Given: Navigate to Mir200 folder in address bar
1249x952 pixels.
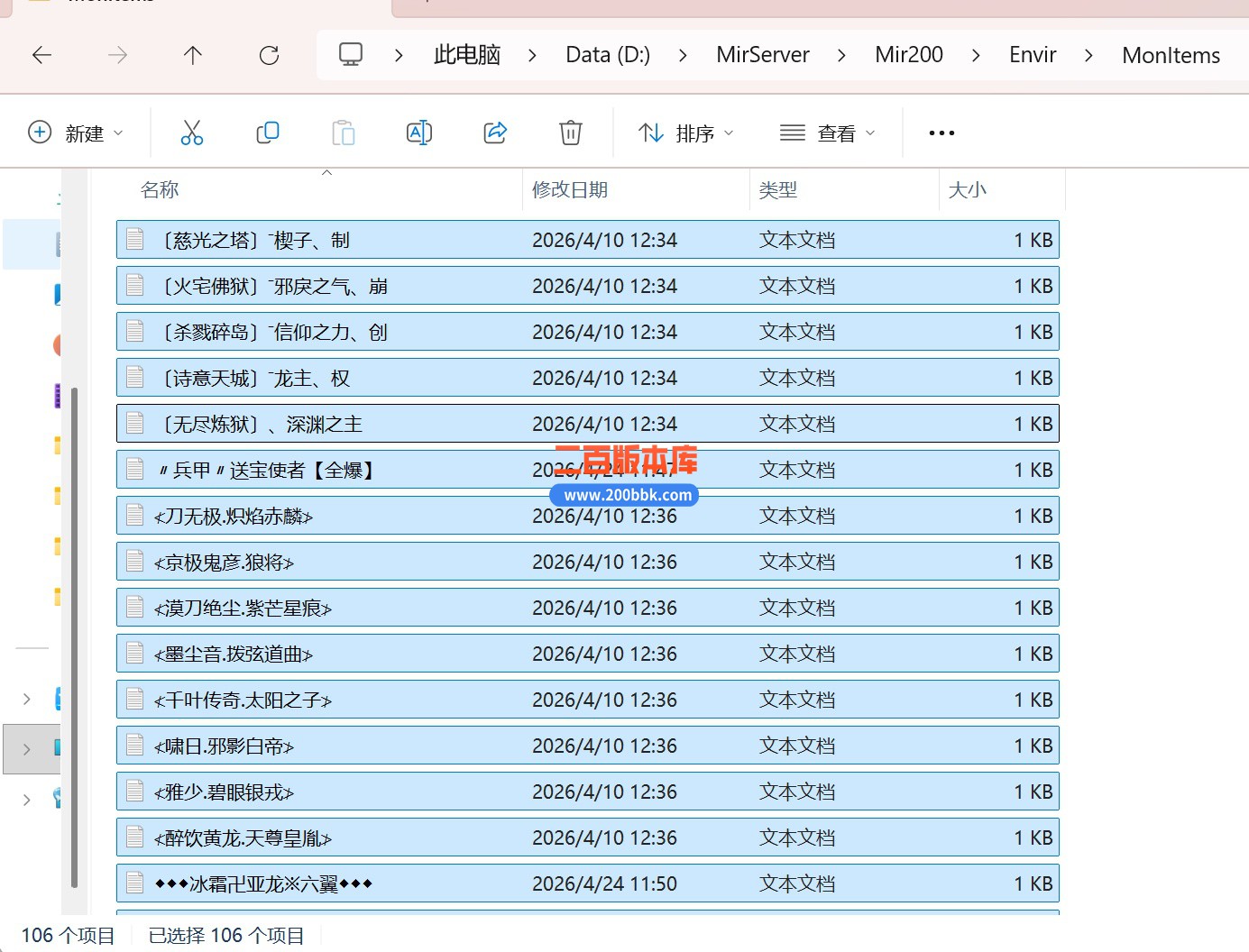Looking at the screenshot, I should (909, 55).
